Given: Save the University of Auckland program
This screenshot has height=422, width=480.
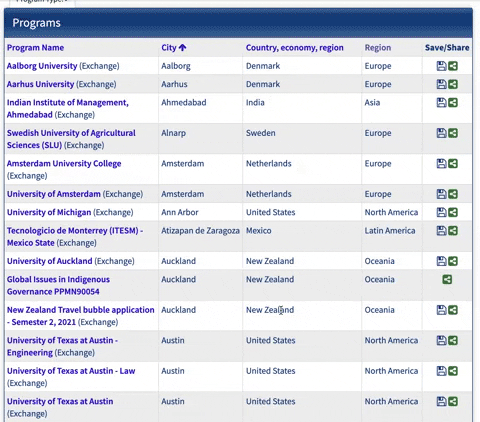Looking at the screenshot, I should tap(441, 261).
